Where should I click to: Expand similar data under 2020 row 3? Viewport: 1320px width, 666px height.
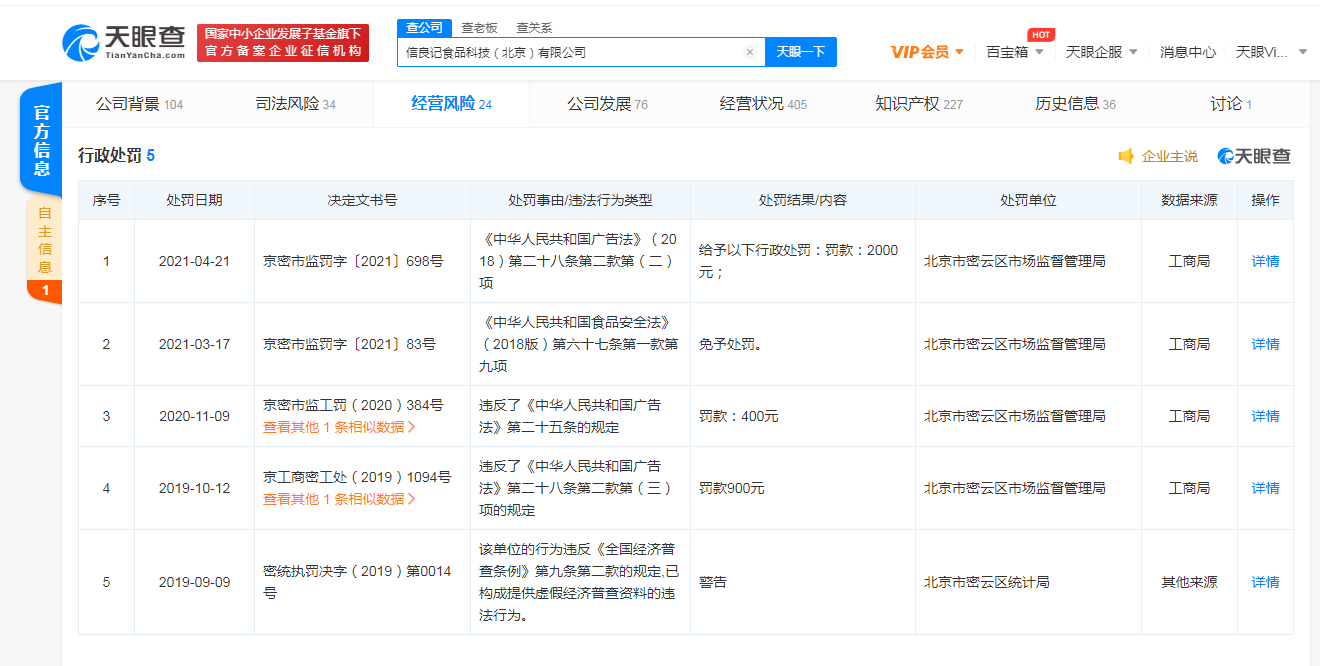tap(339, 427)
